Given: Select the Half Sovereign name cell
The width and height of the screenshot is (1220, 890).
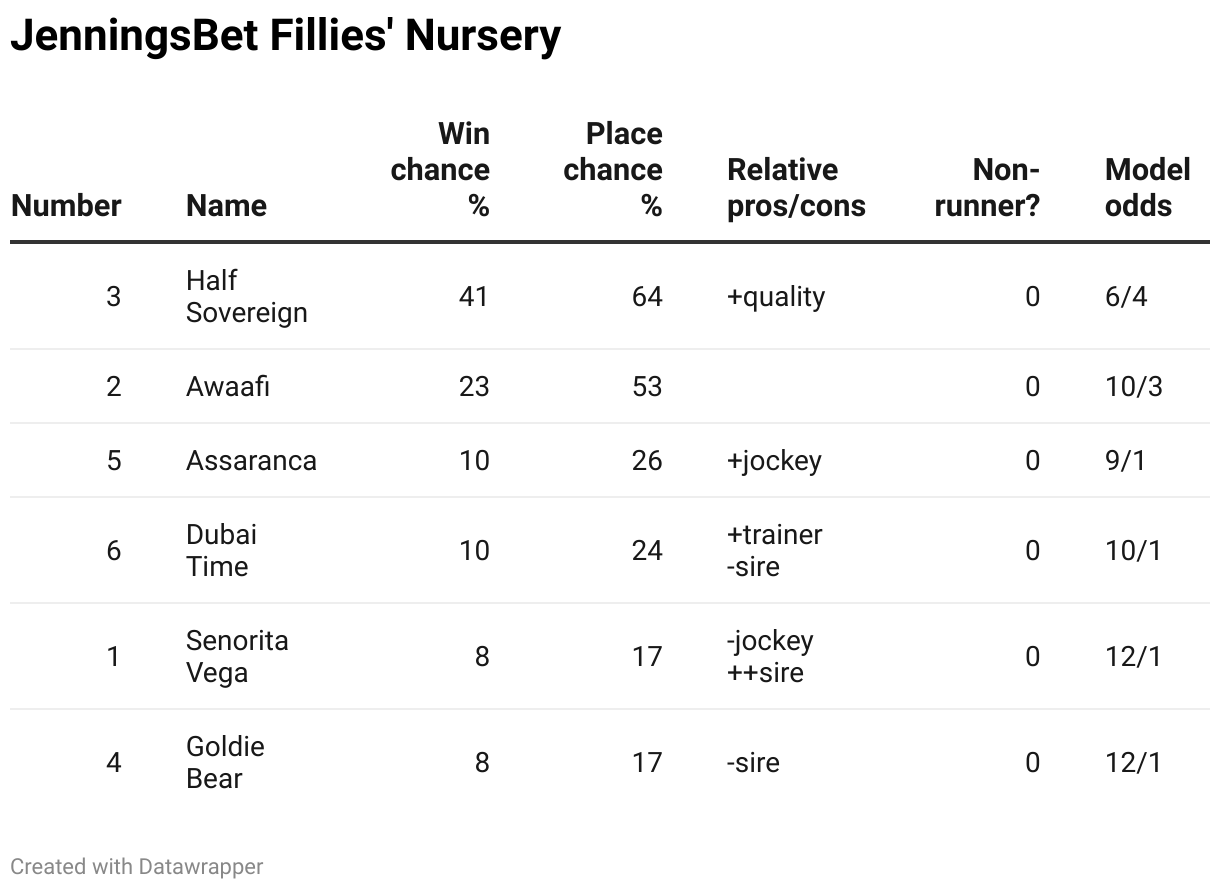Looking at the screenshot, I should 246,297.
